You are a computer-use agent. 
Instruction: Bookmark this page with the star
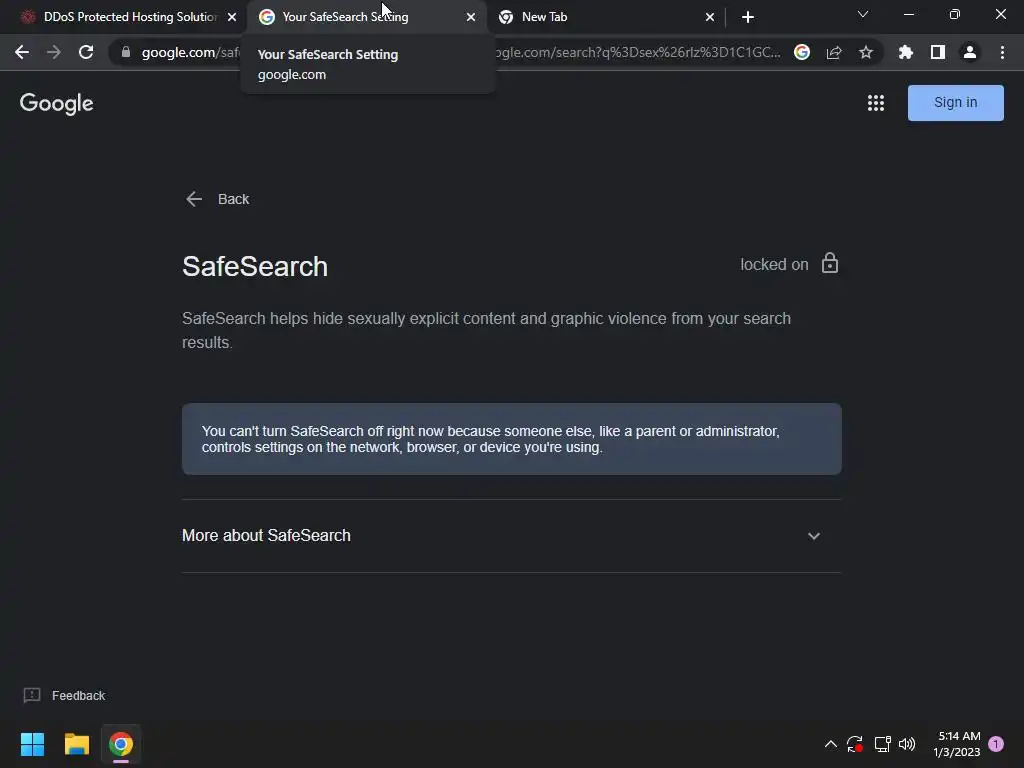point(866,52)
